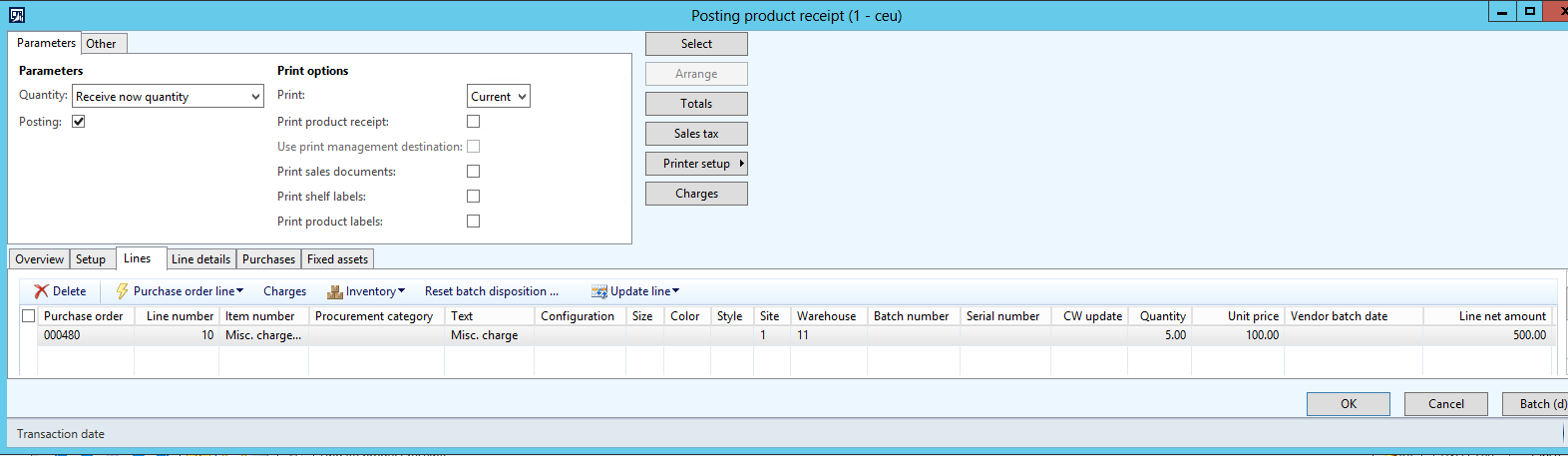1568x456 pixels.
Task: Tick the Print sales documents checkbox
Action: point(474,172)
